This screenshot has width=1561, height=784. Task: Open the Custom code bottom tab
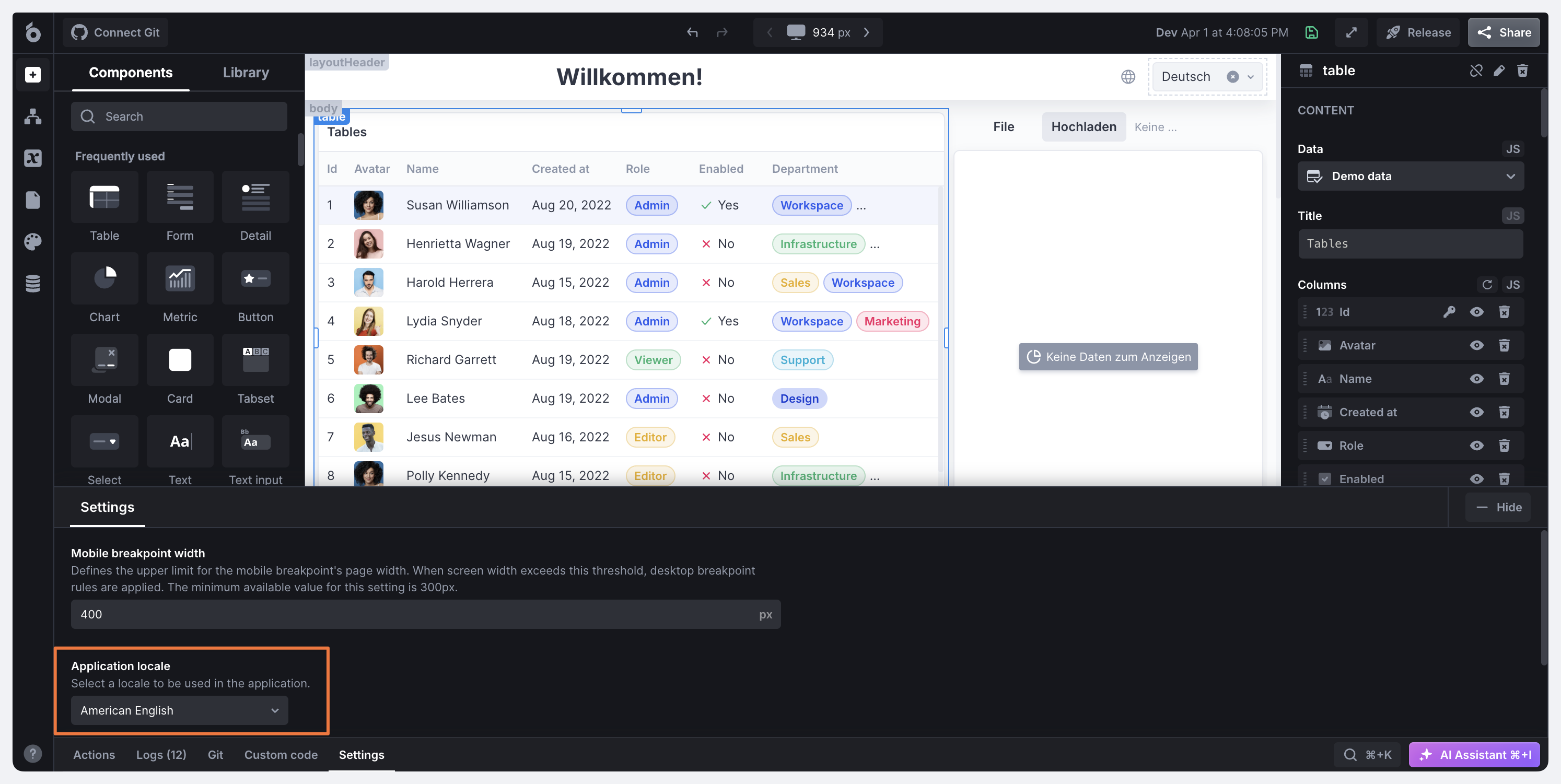coord(281,754)
